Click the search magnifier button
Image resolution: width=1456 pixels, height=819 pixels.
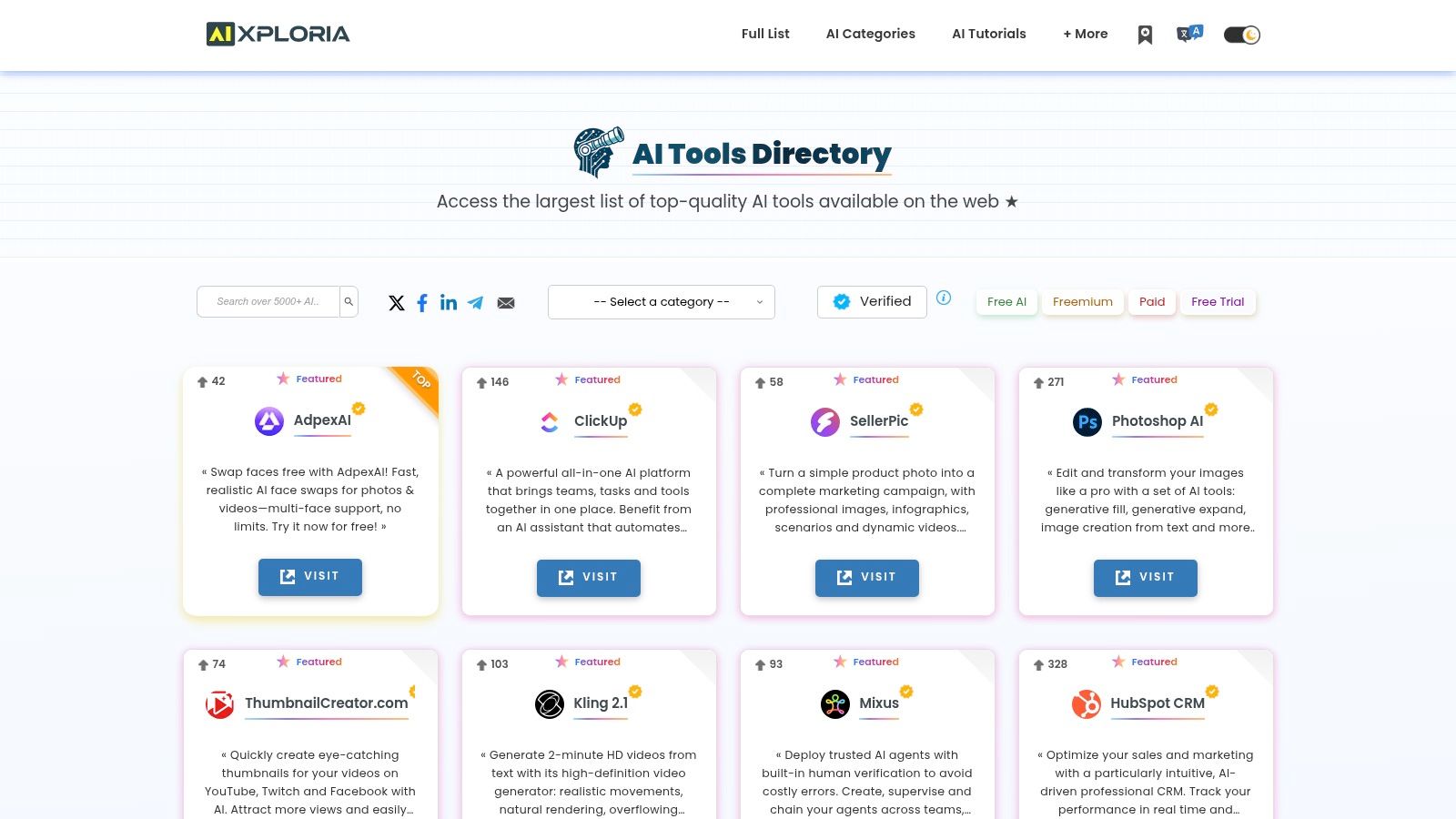[x=349, y=301]
